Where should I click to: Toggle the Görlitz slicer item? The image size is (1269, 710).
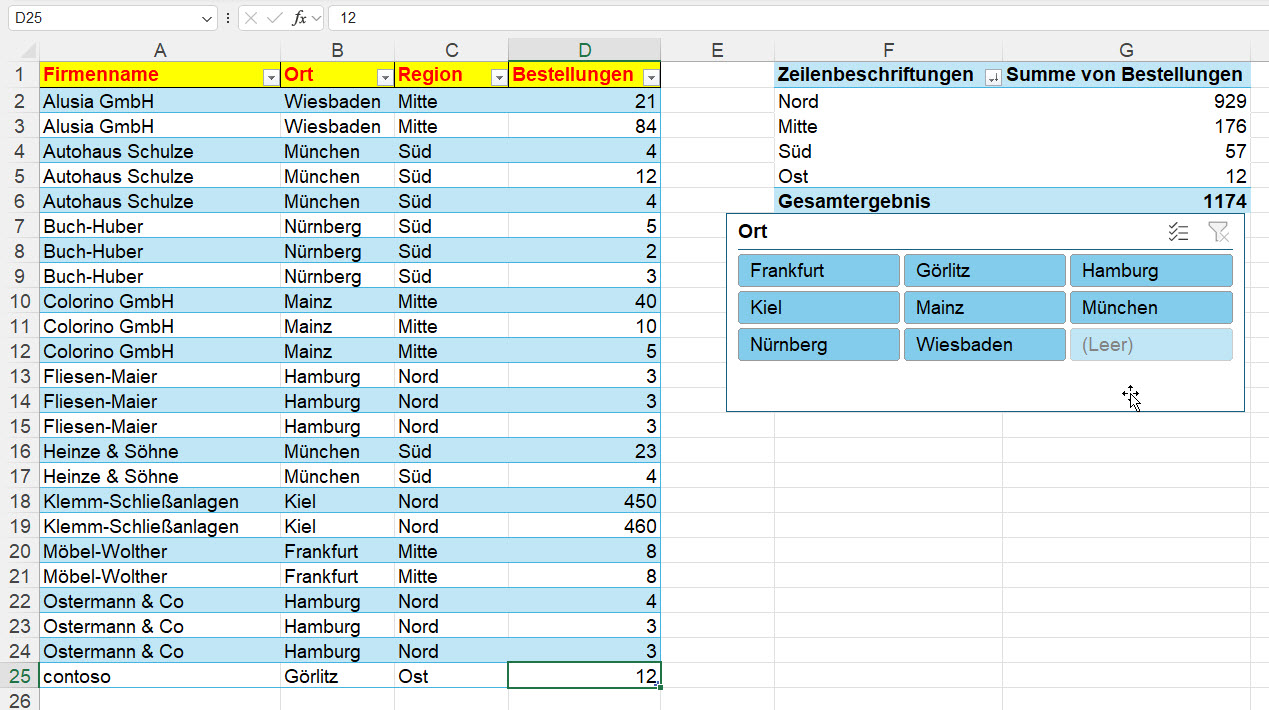click(984, 271)
